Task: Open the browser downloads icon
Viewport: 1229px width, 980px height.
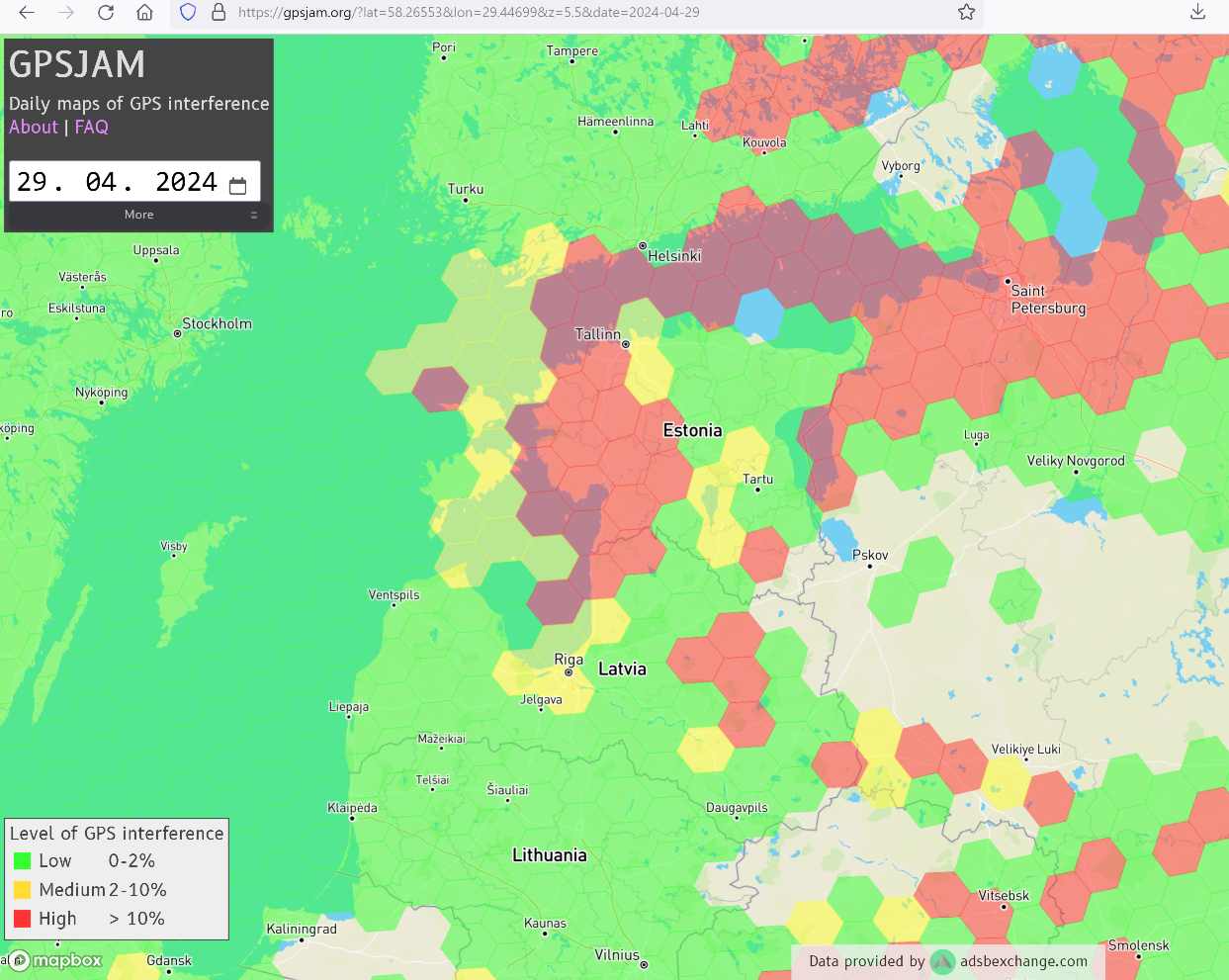Action: click(1197, 12)
